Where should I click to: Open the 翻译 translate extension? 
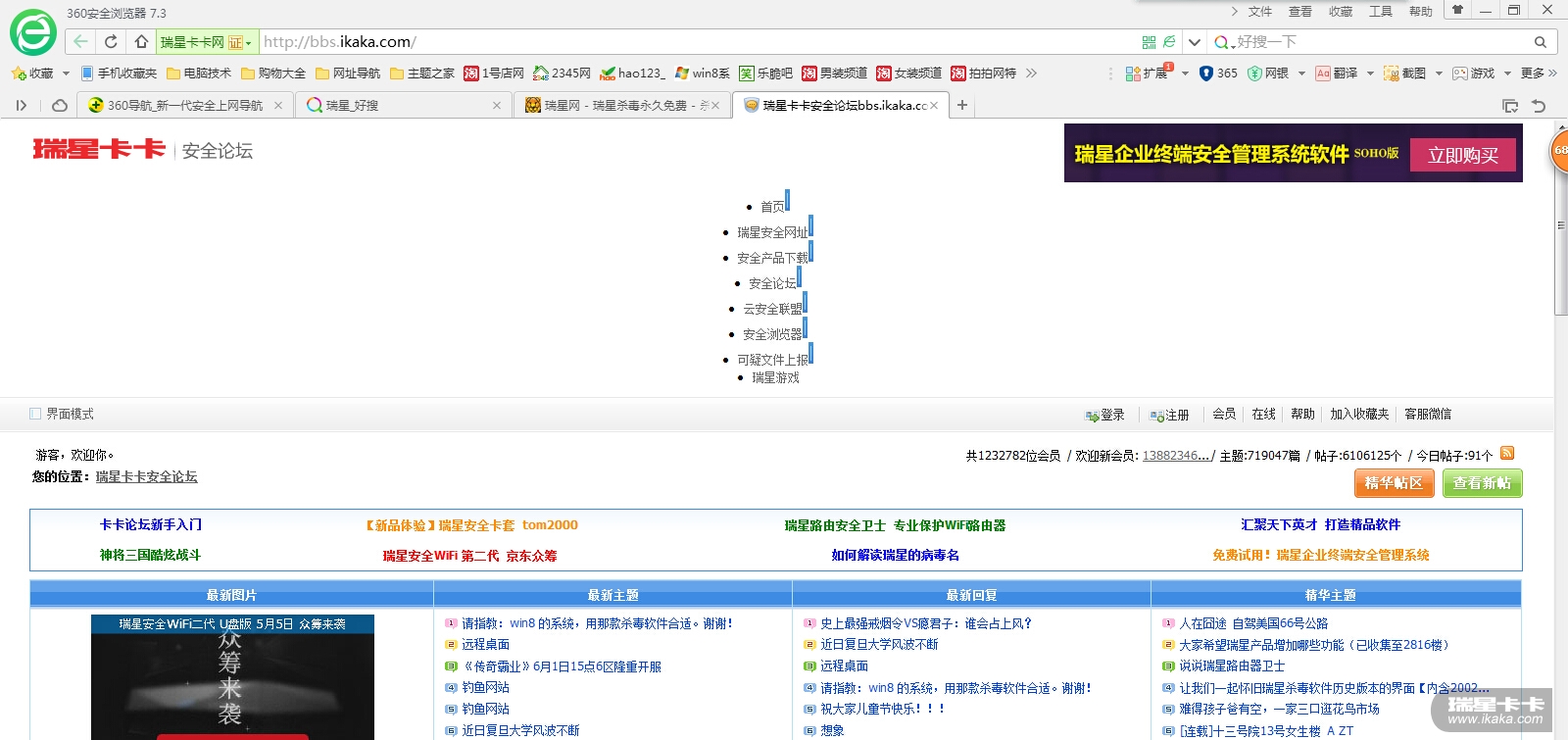tap(1337, 73)
